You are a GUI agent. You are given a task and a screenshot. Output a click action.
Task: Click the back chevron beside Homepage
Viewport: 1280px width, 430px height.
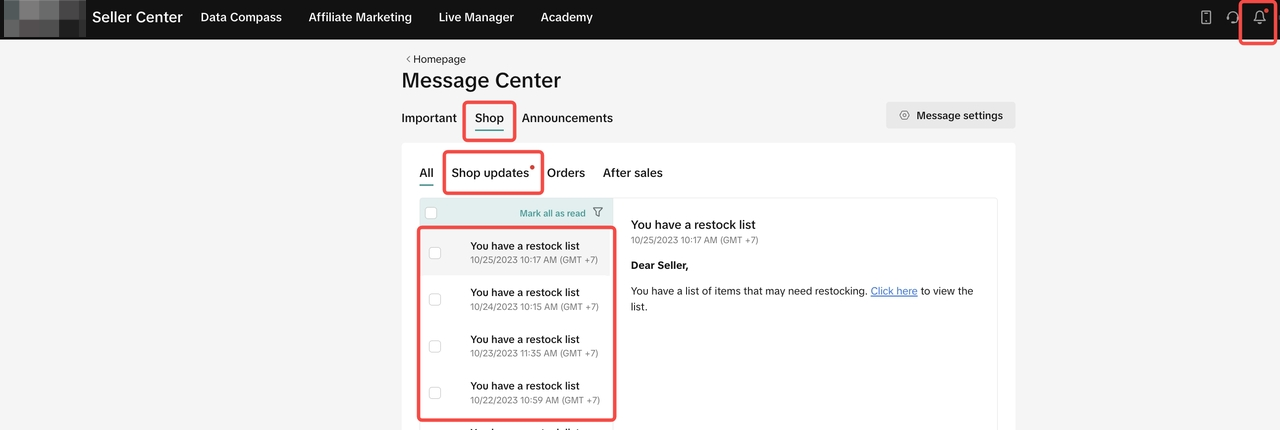click(x=407, y=59)
